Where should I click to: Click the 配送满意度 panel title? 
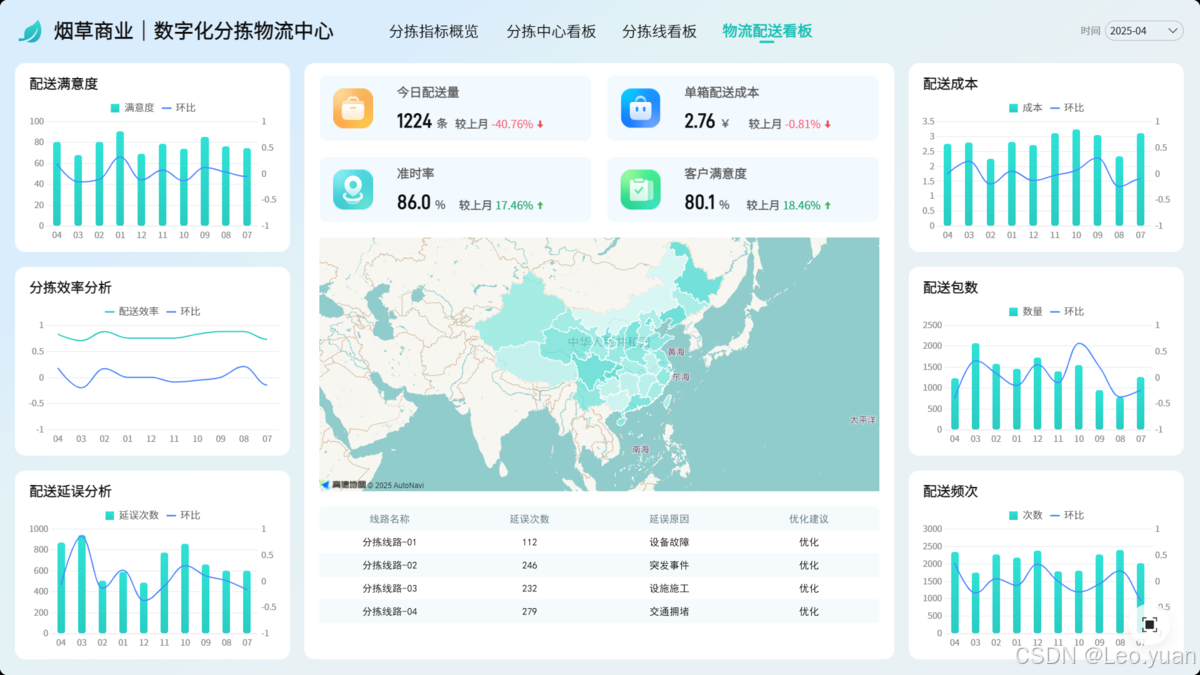[x=64, y=84]
